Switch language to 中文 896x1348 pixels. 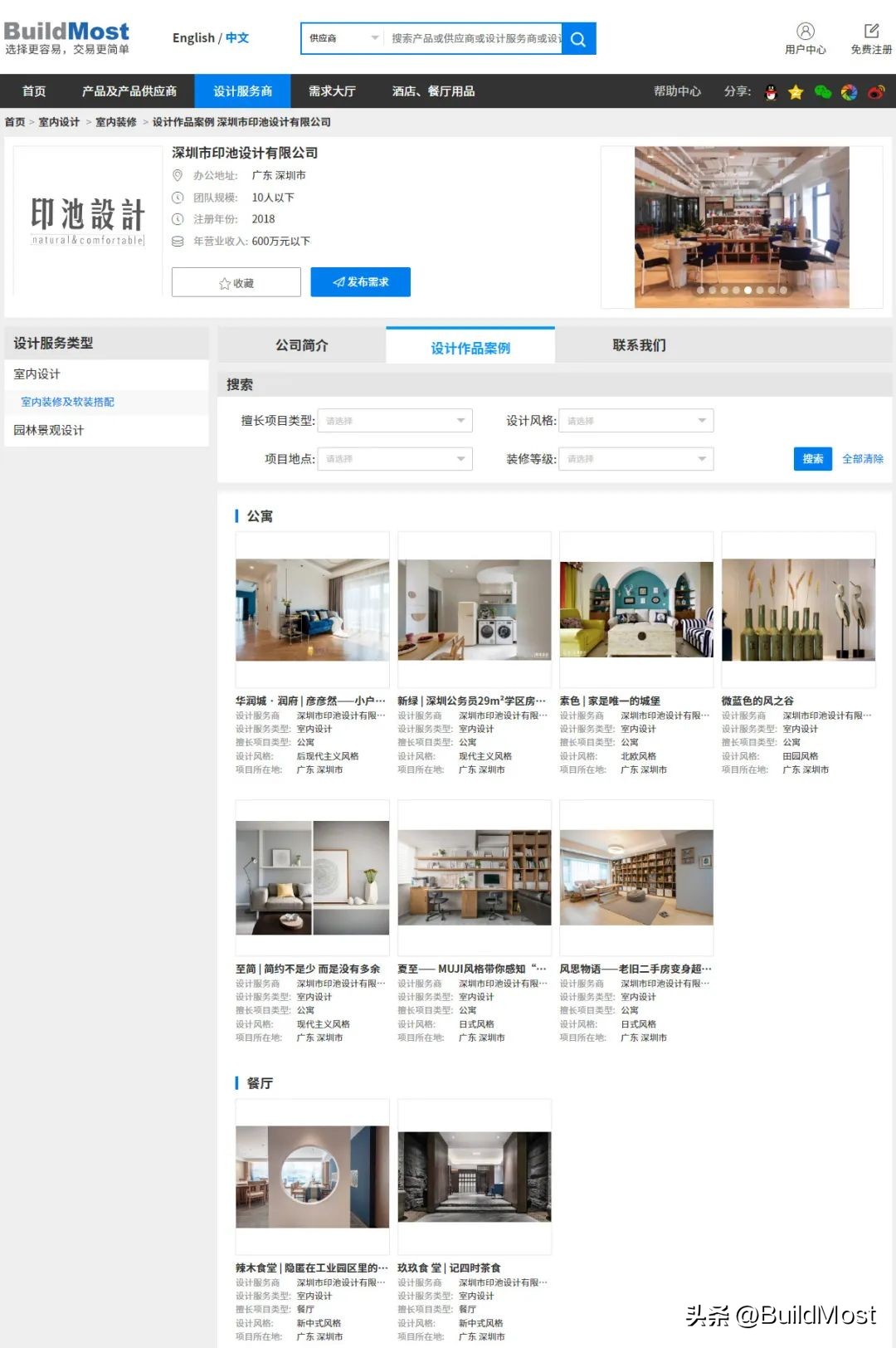tap(237, 38)
